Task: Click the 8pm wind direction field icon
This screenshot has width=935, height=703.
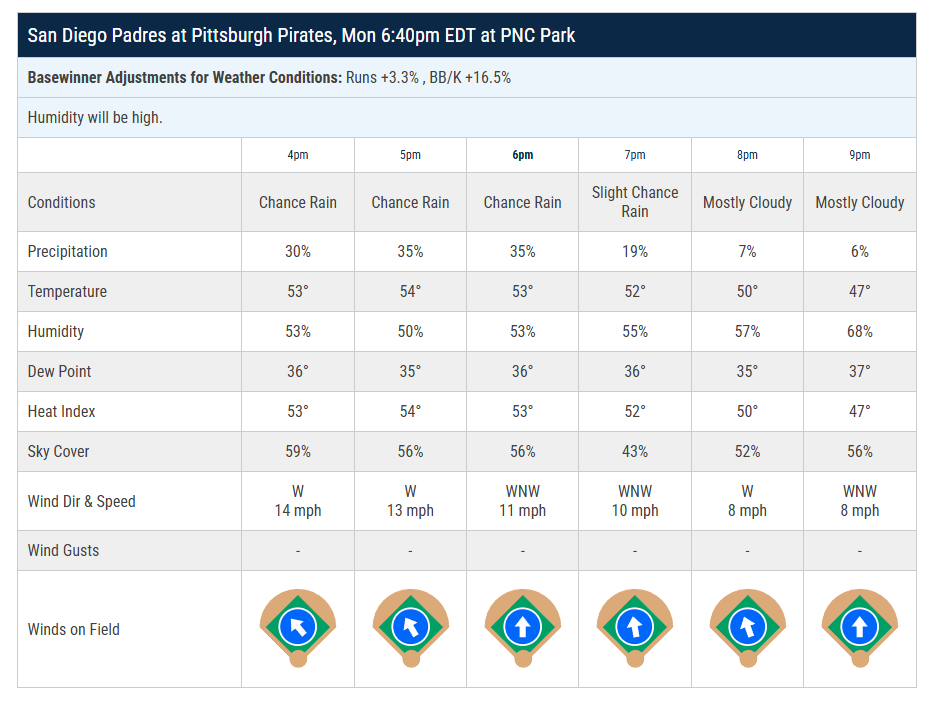Action: pyautogui.click(x=747, y=628)
